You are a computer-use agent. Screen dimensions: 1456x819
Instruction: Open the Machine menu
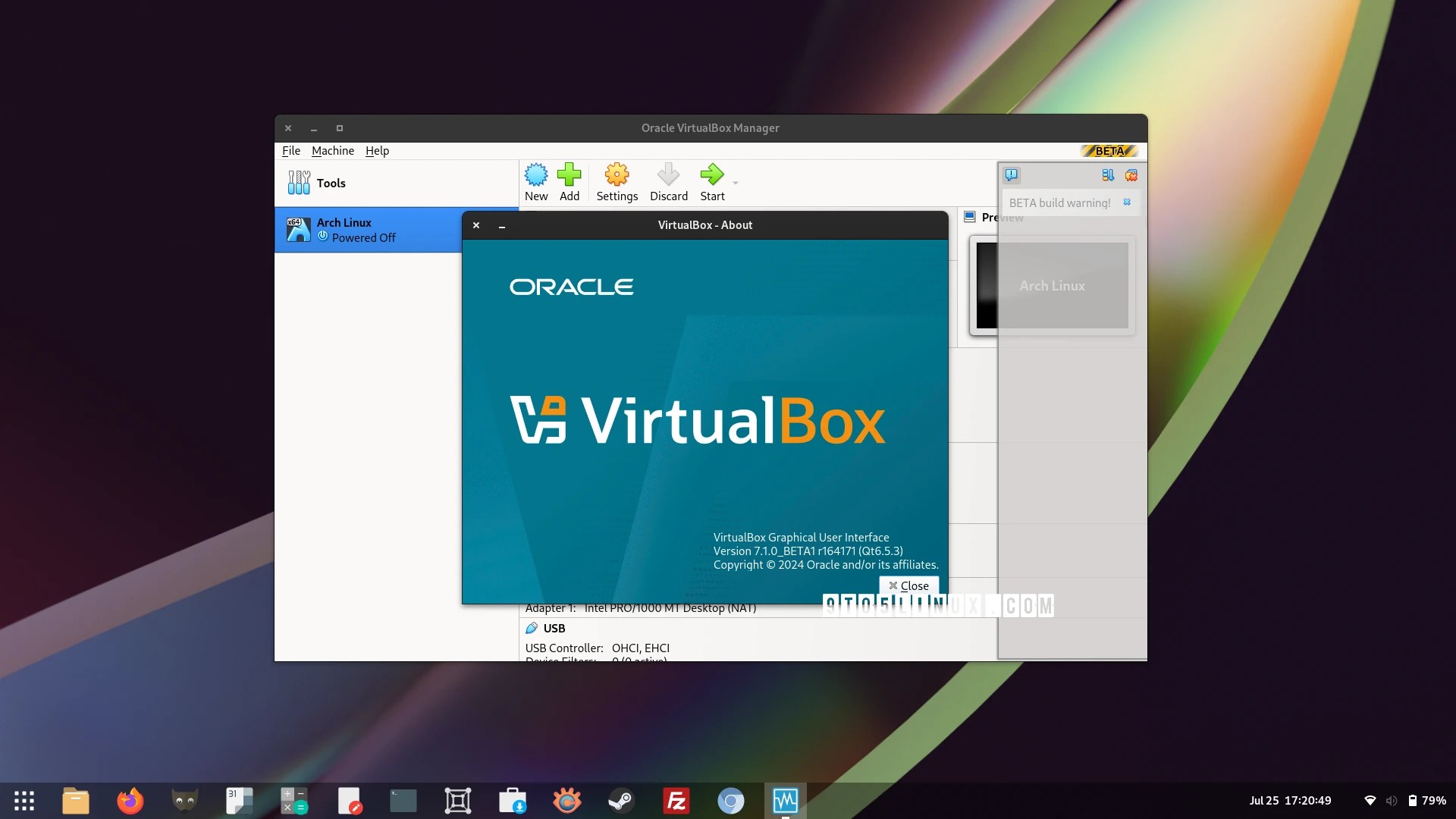(x=332, y=151)
